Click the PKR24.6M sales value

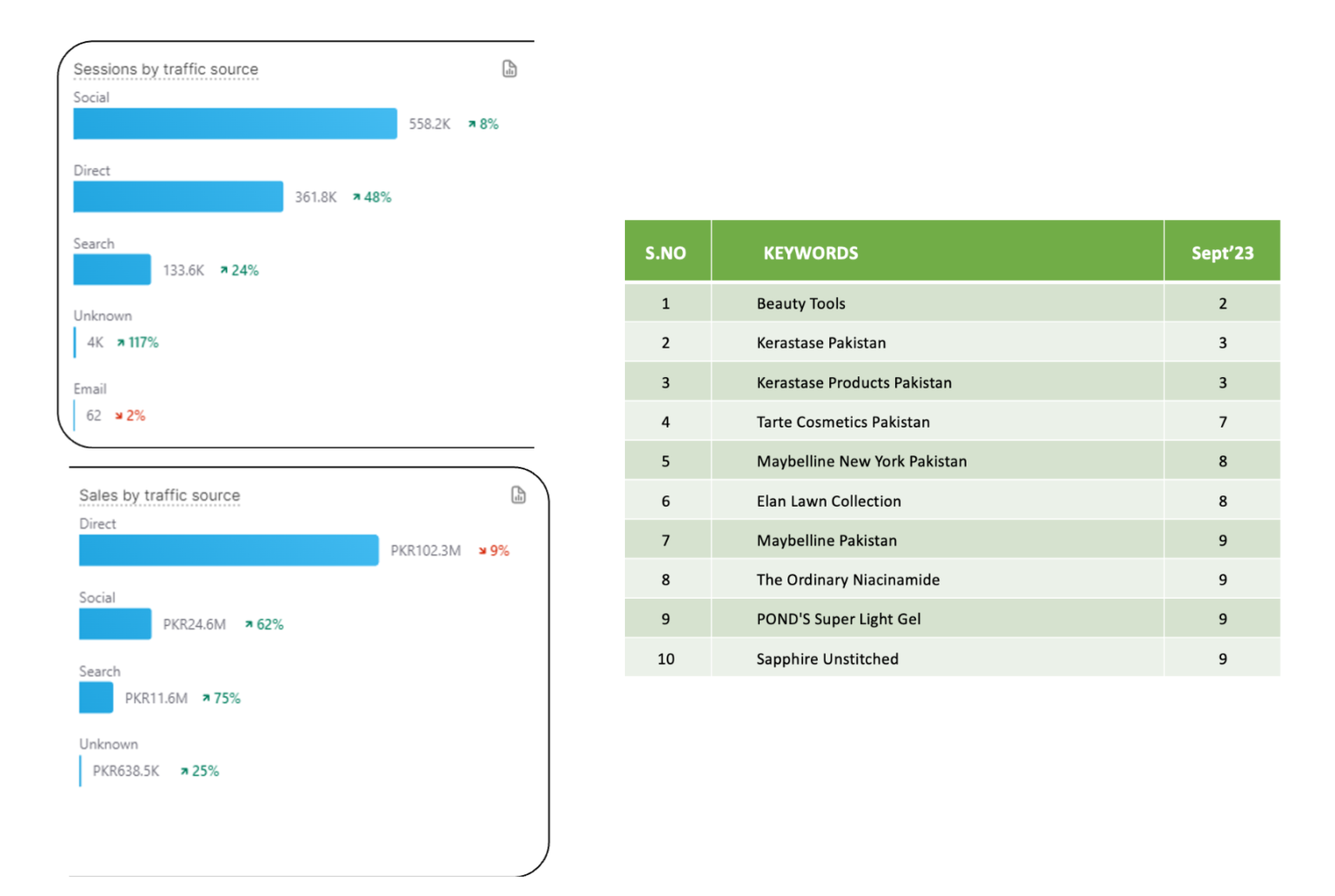(x=195, y=625)
